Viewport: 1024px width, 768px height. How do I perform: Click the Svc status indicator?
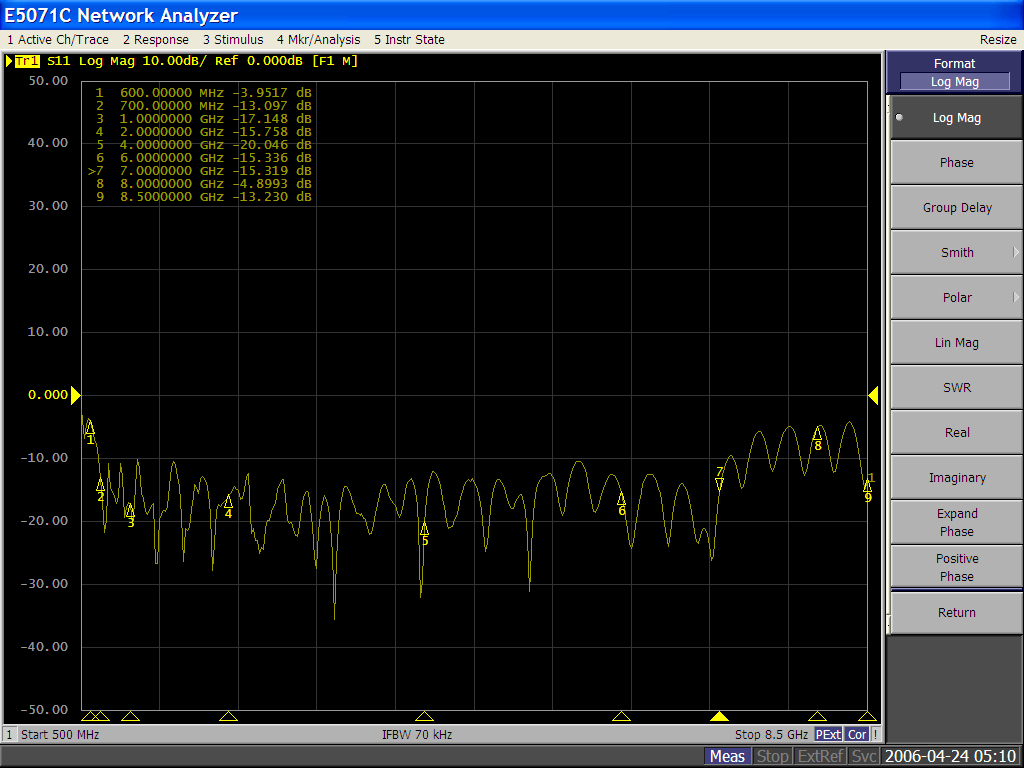[863, 756]
